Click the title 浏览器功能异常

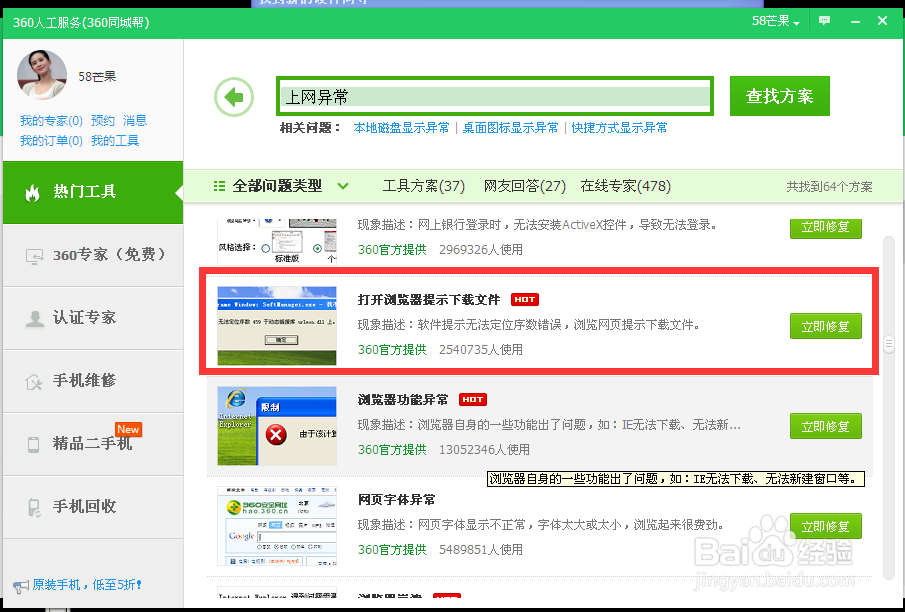coord(403,400)
